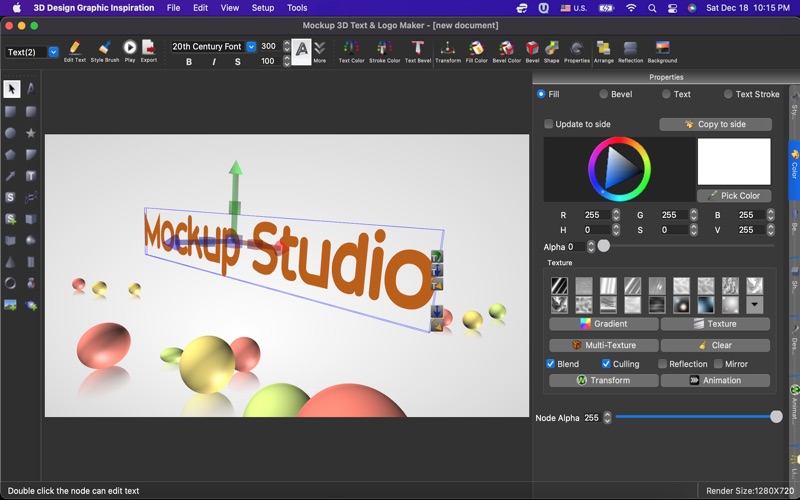Click the 3D text style A button
Image resolution: width=800 pixels, height=500 pixels.
302,50
